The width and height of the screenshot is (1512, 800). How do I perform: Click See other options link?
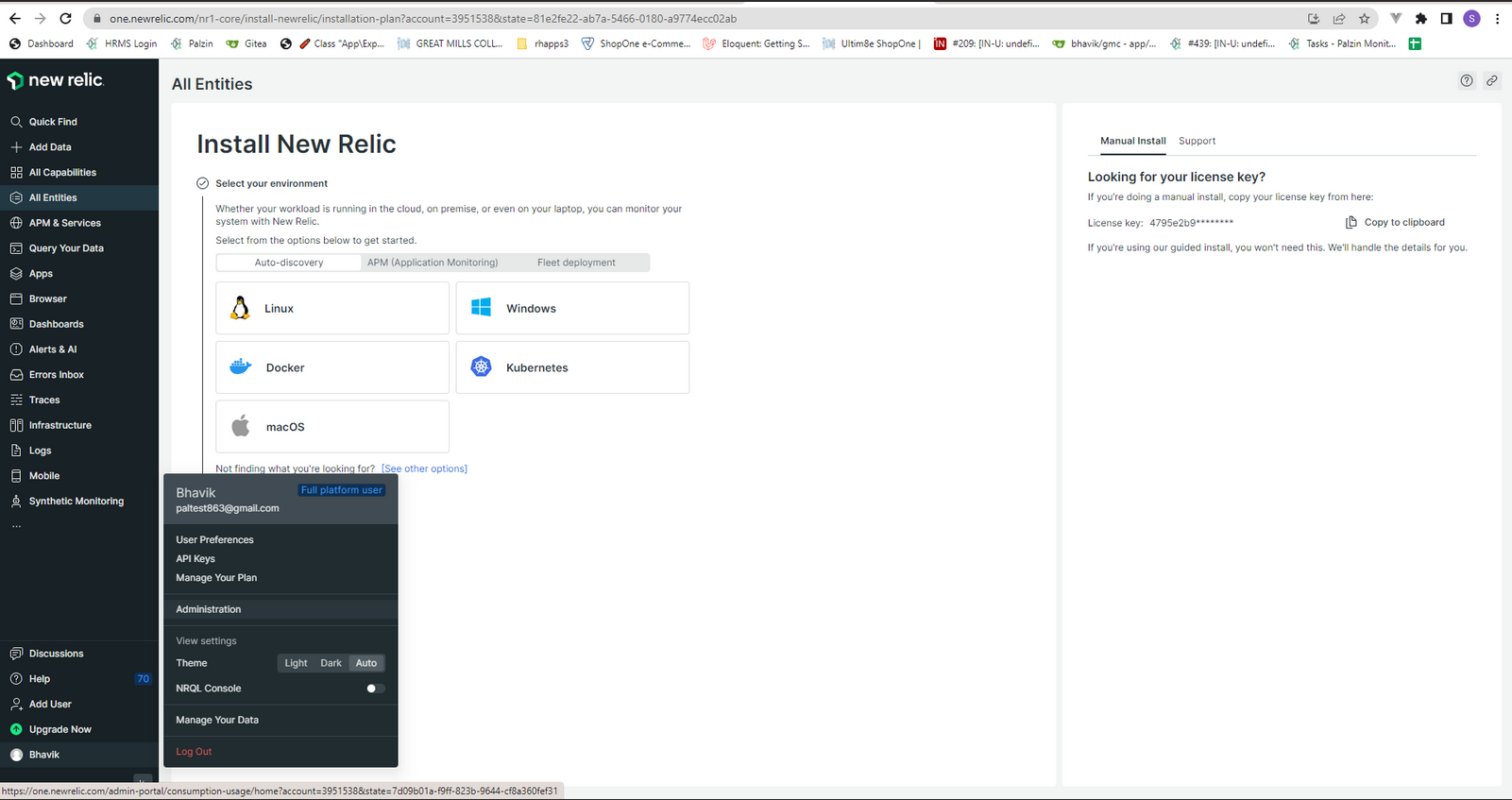coord(424,468)
